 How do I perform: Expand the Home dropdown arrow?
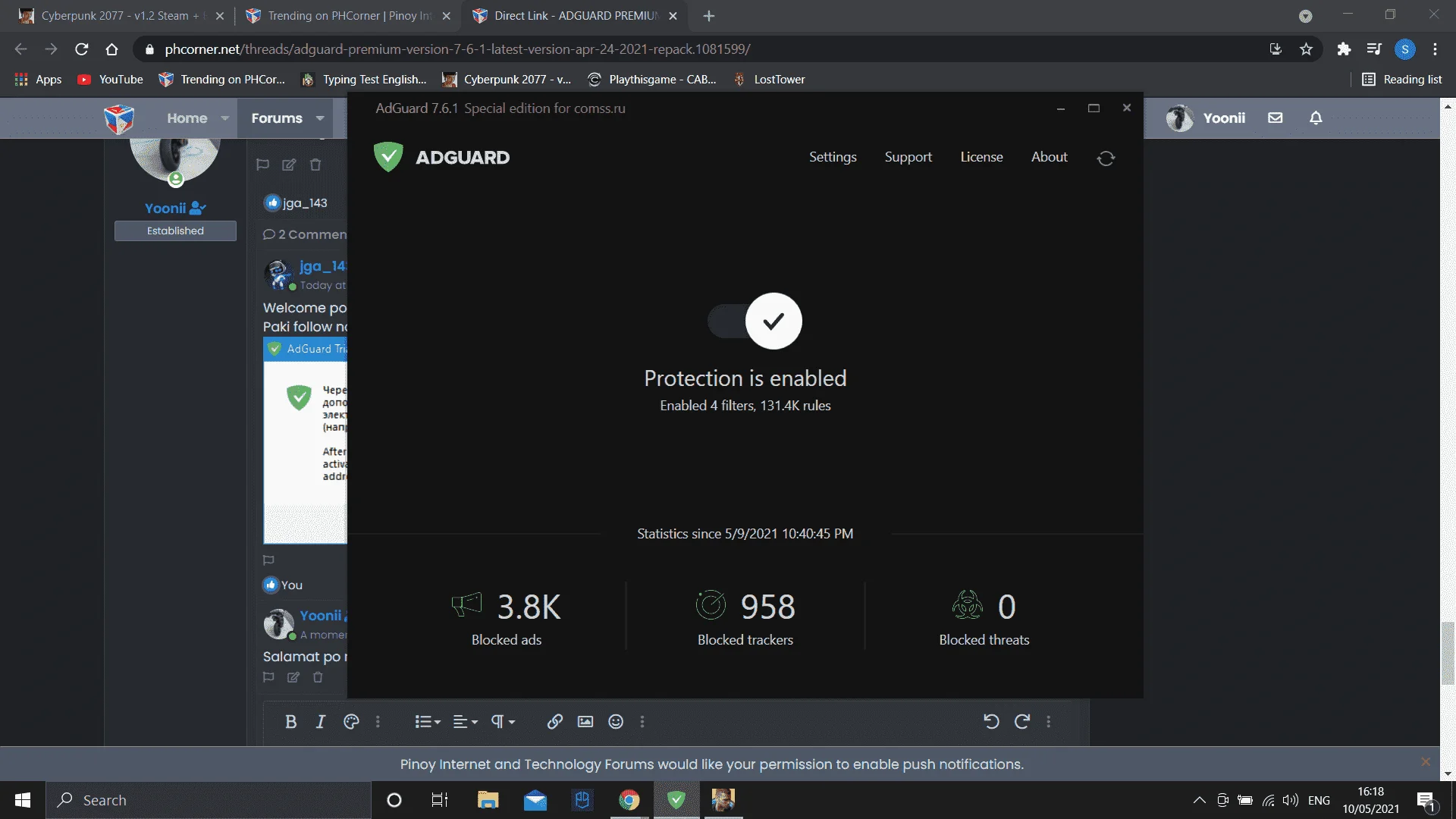(x=225, y=118)
